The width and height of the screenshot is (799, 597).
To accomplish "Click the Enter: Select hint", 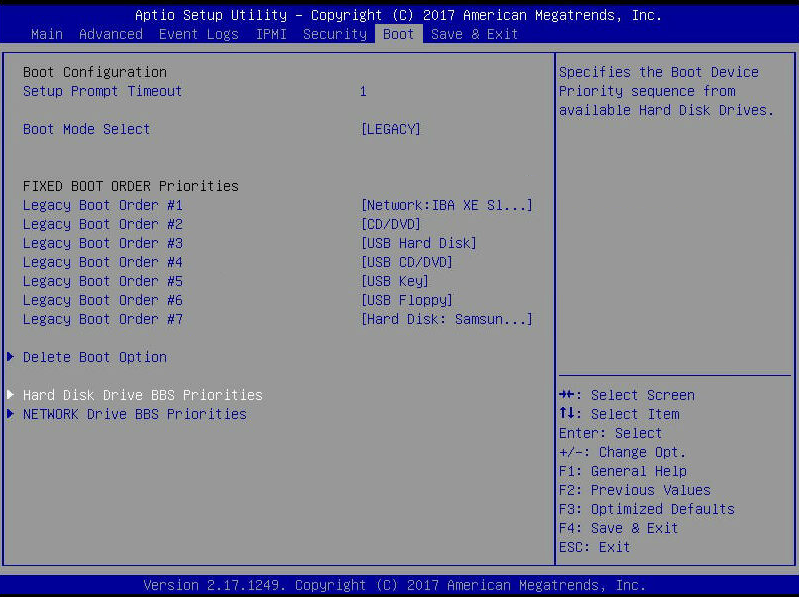I will (x=610, y=433).
